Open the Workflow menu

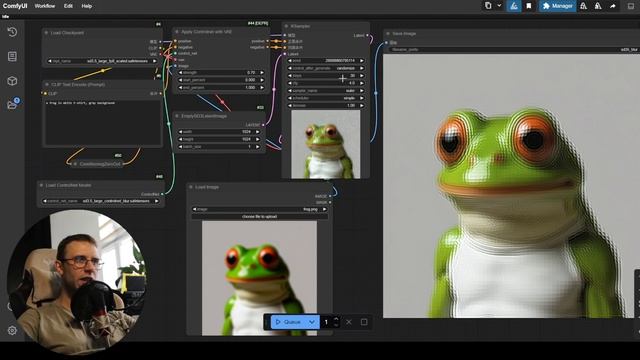coord(44,6)
